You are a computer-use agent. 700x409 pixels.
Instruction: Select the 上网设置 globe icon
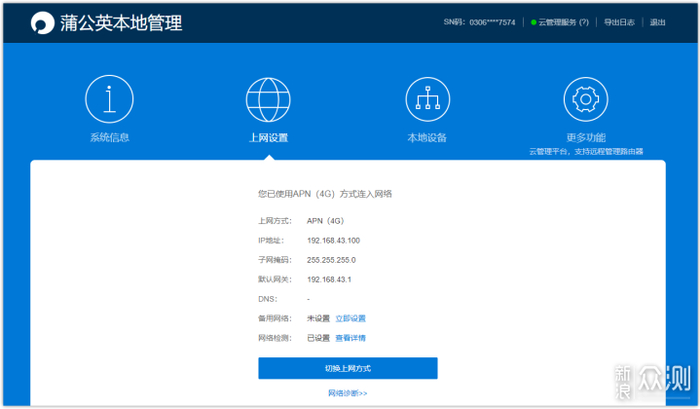[x=268, y=99]
